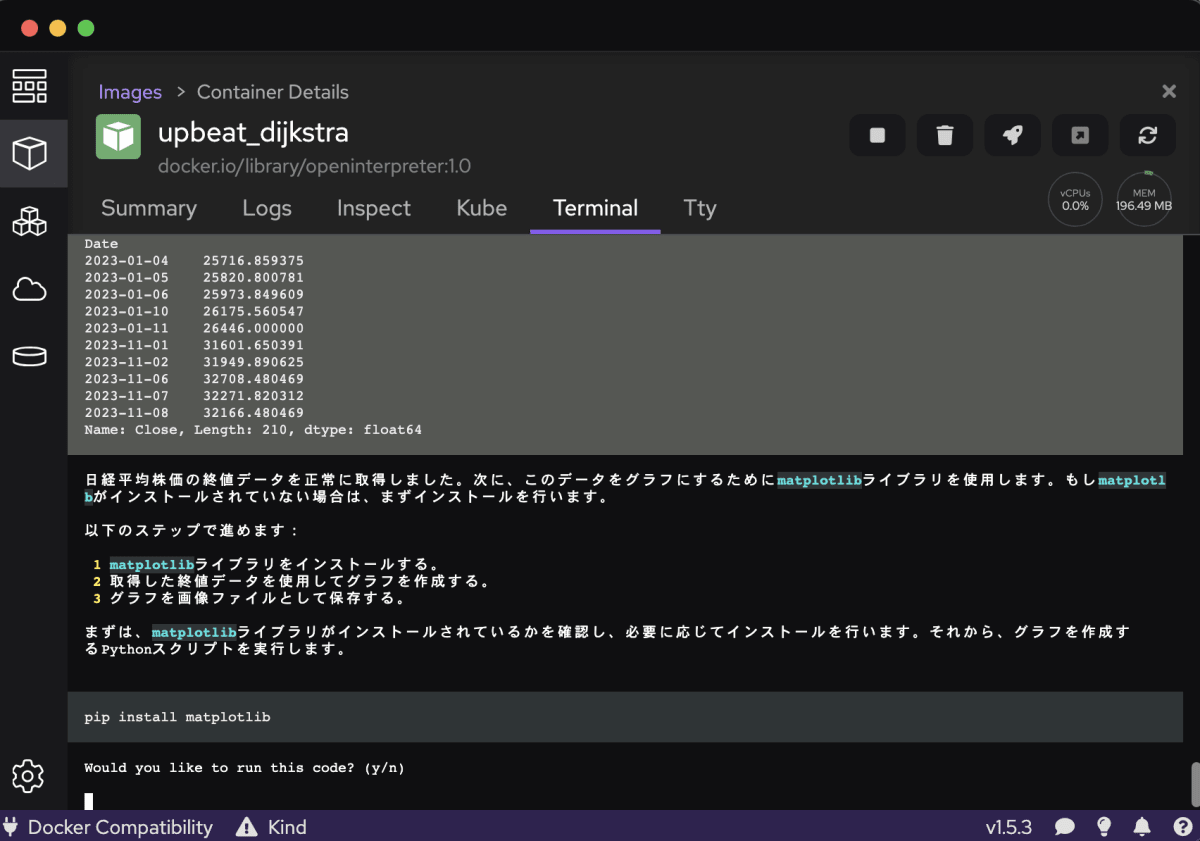Screen dimensions: 1200x841
Task: Open the Volumes cylinder icon in sidebar
Action: (x=30, y=357)
